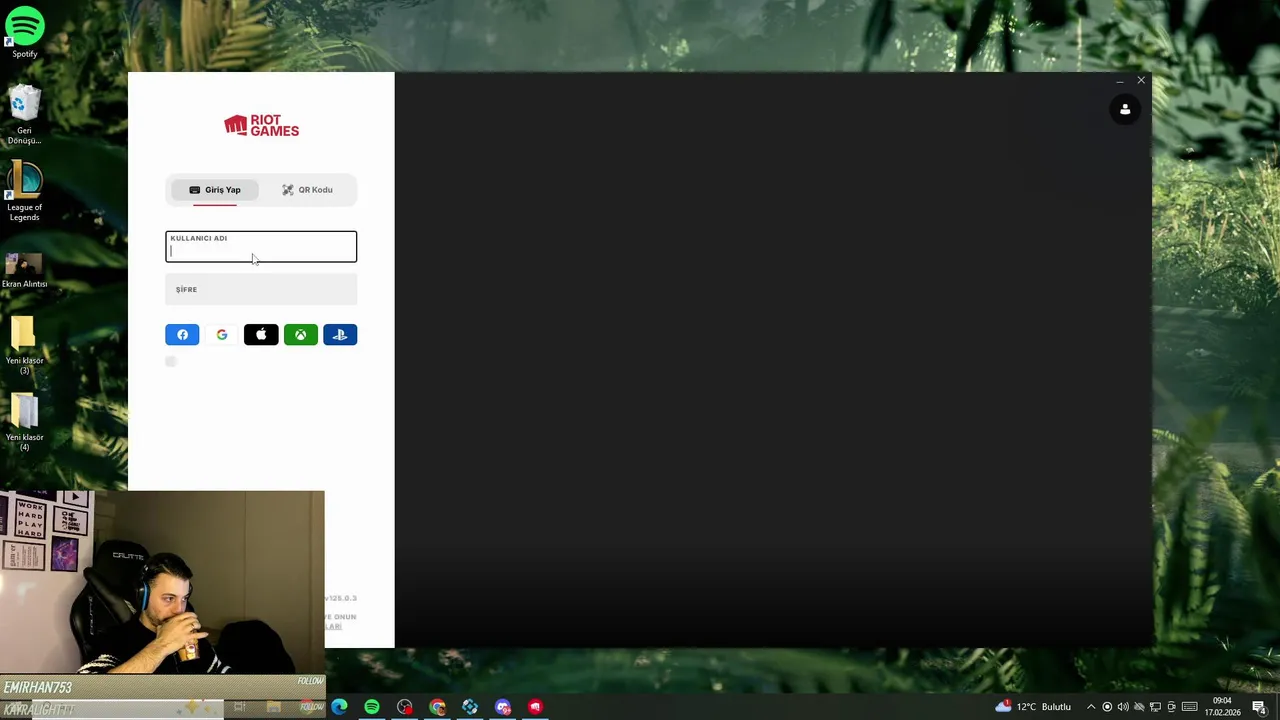1280x720 pixels.
Task: Open Spotify from the taskbar
Action: [372, 707]
